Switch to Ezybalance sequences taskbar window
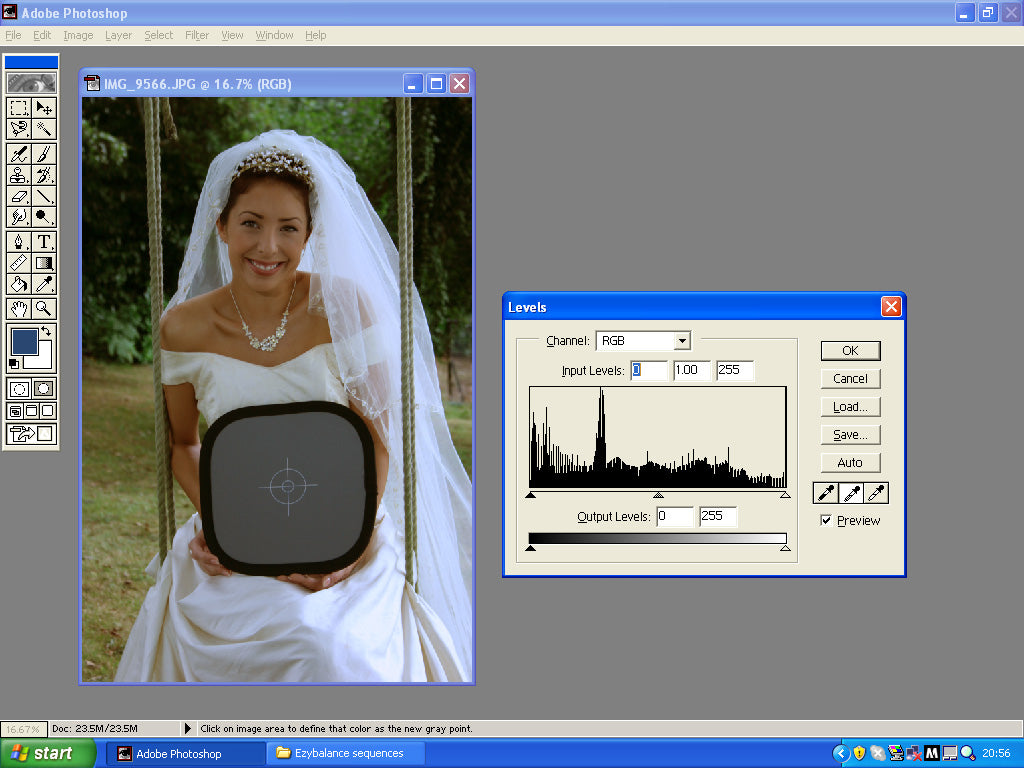This screenshot has width=1024, height=768. tap(347, 754)
